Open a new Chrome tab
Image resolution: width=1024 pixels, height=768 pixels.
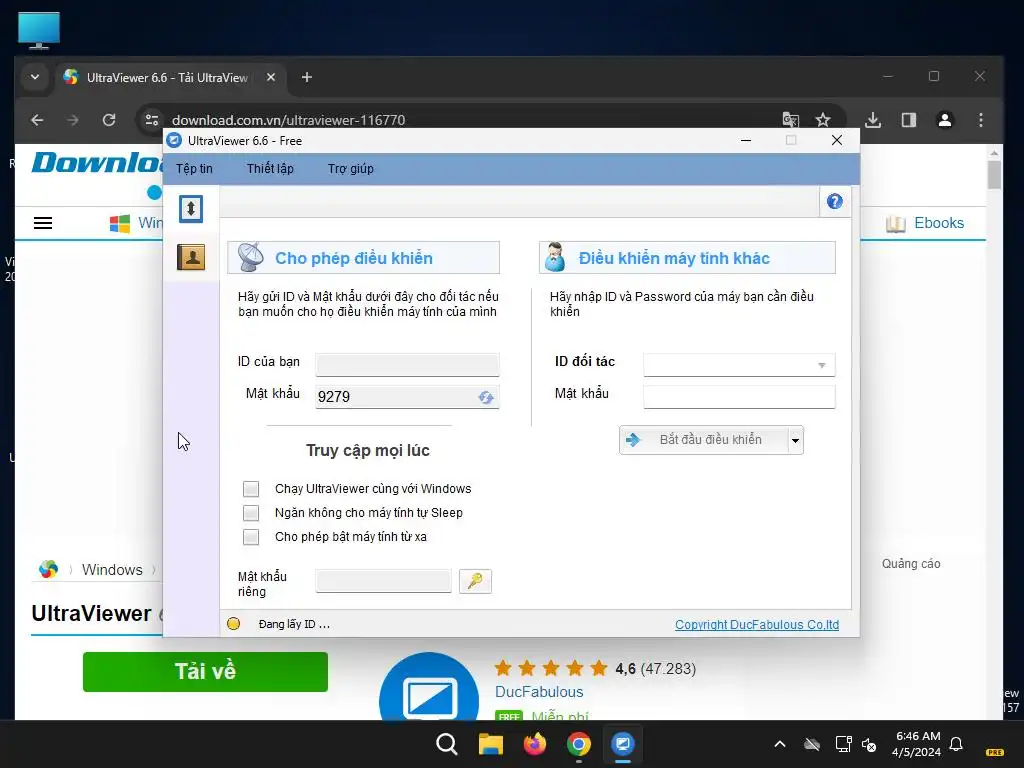(x=307, y=77)
